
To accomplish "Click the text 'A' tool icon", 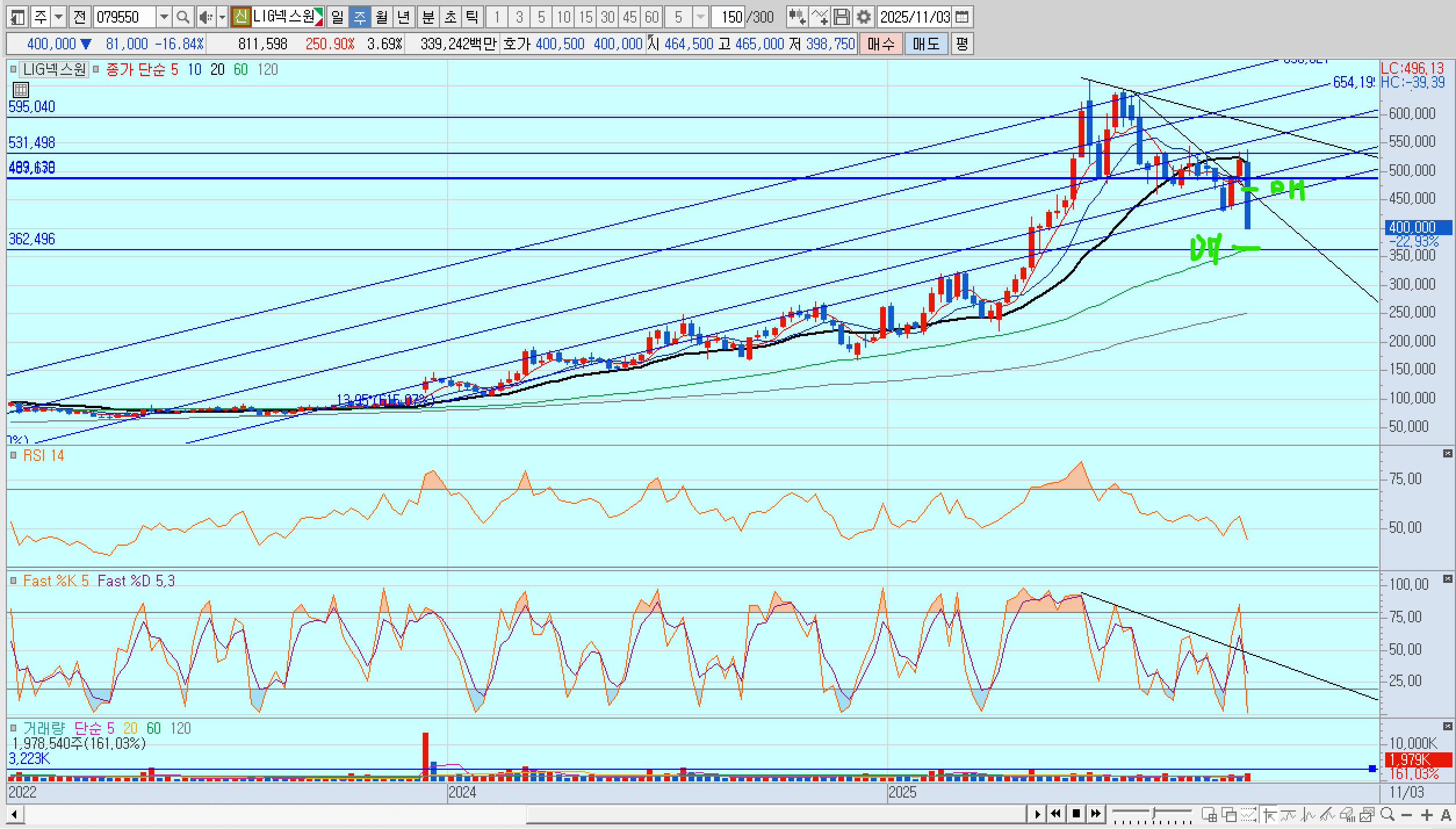I will coord(1446,814).
